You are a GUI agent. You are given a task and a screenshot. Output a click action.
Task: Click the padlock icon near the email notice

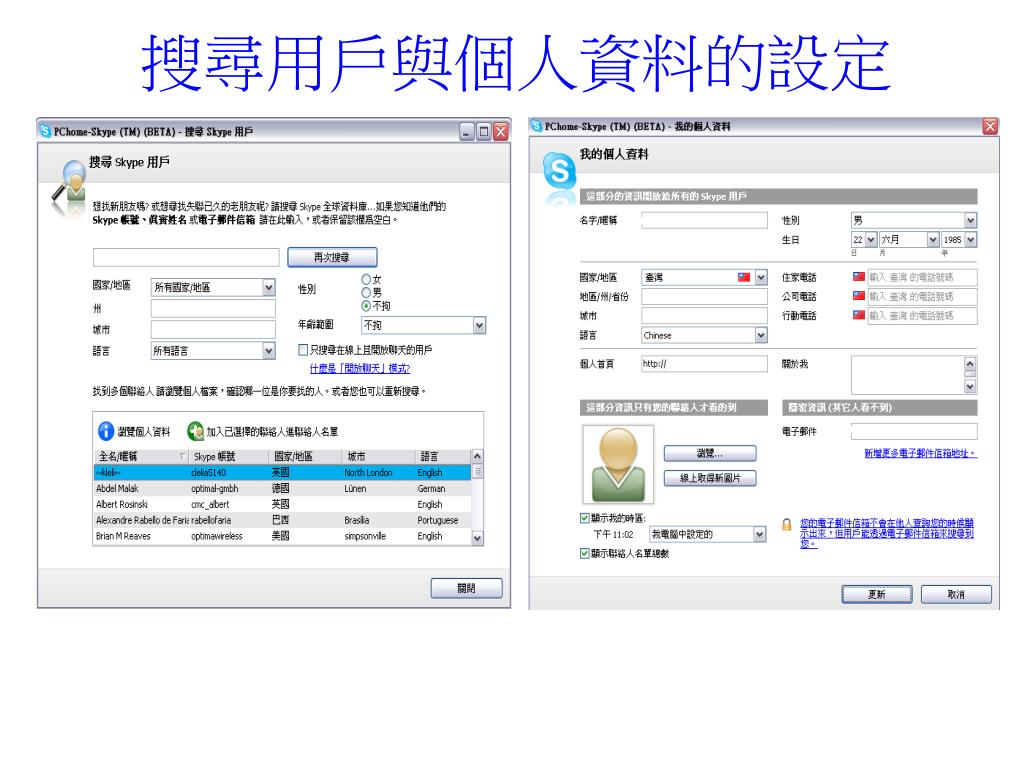tap(787, 524)
